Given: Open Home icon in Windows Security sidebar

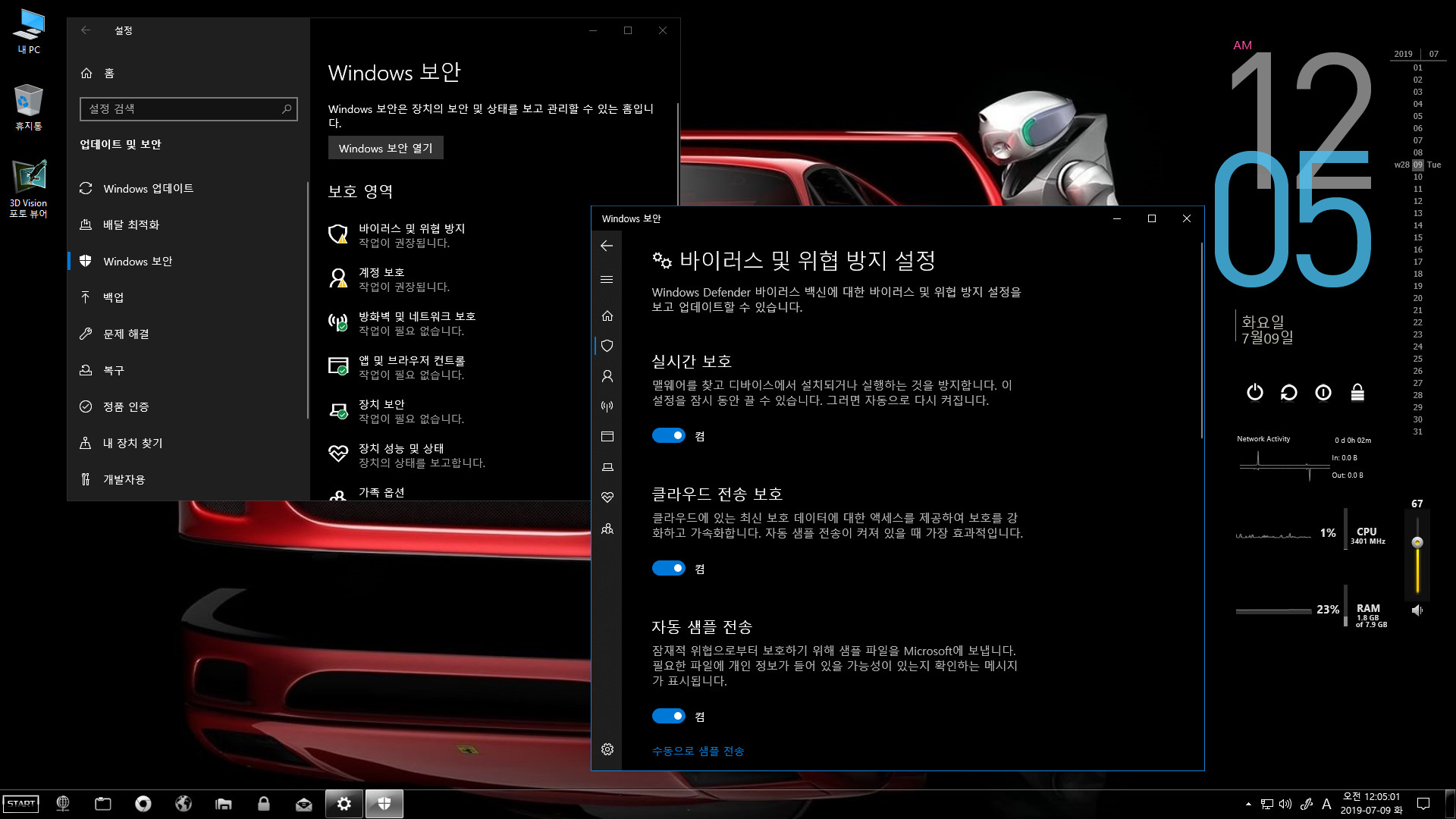Looking at the screenshot, I should point(607,315).
